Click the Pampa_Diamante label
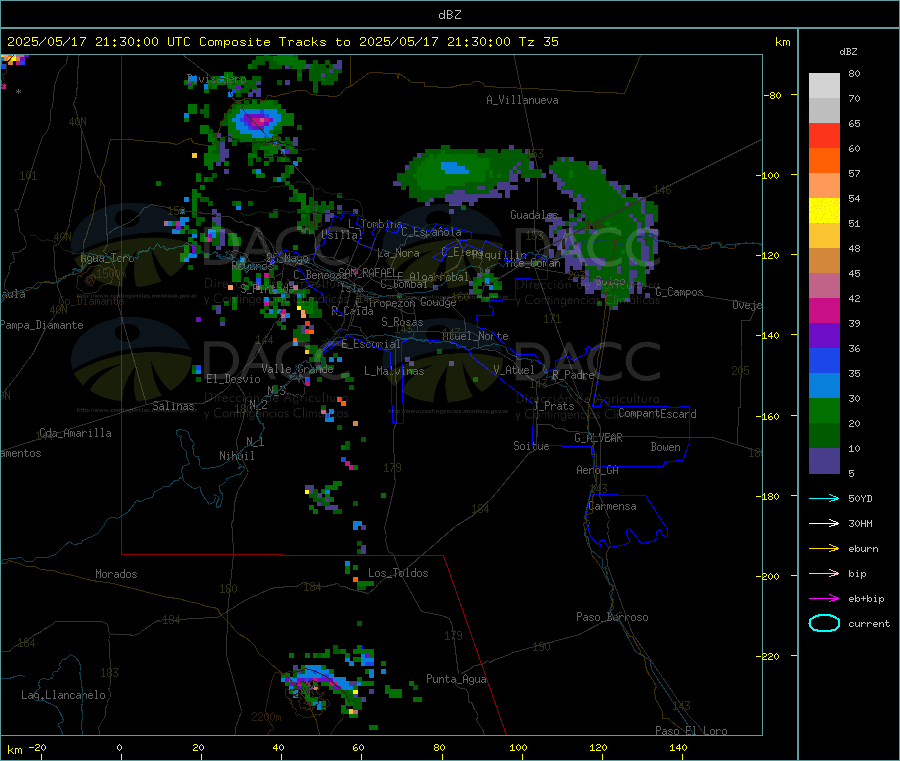This screenshot has width=900, height=761. (x=41, y=325)
